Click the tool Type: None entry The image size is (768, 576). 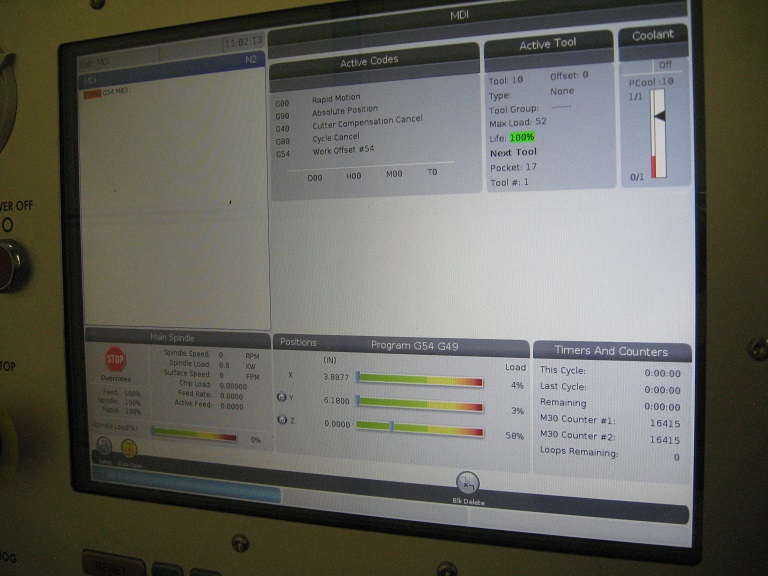[x=532, y=93]
